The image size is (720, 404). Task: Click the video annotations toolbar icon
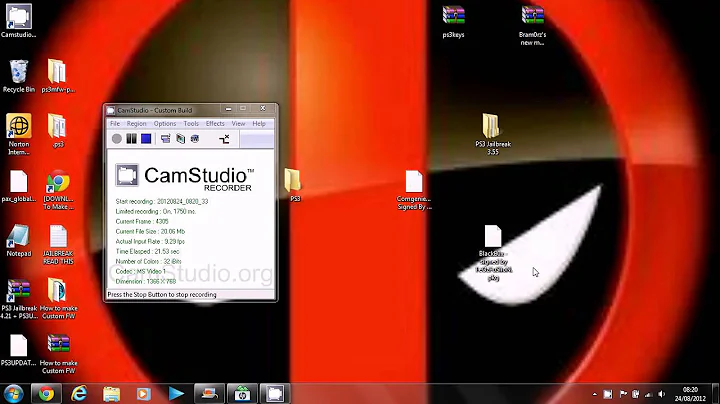(x=180, y=139)
